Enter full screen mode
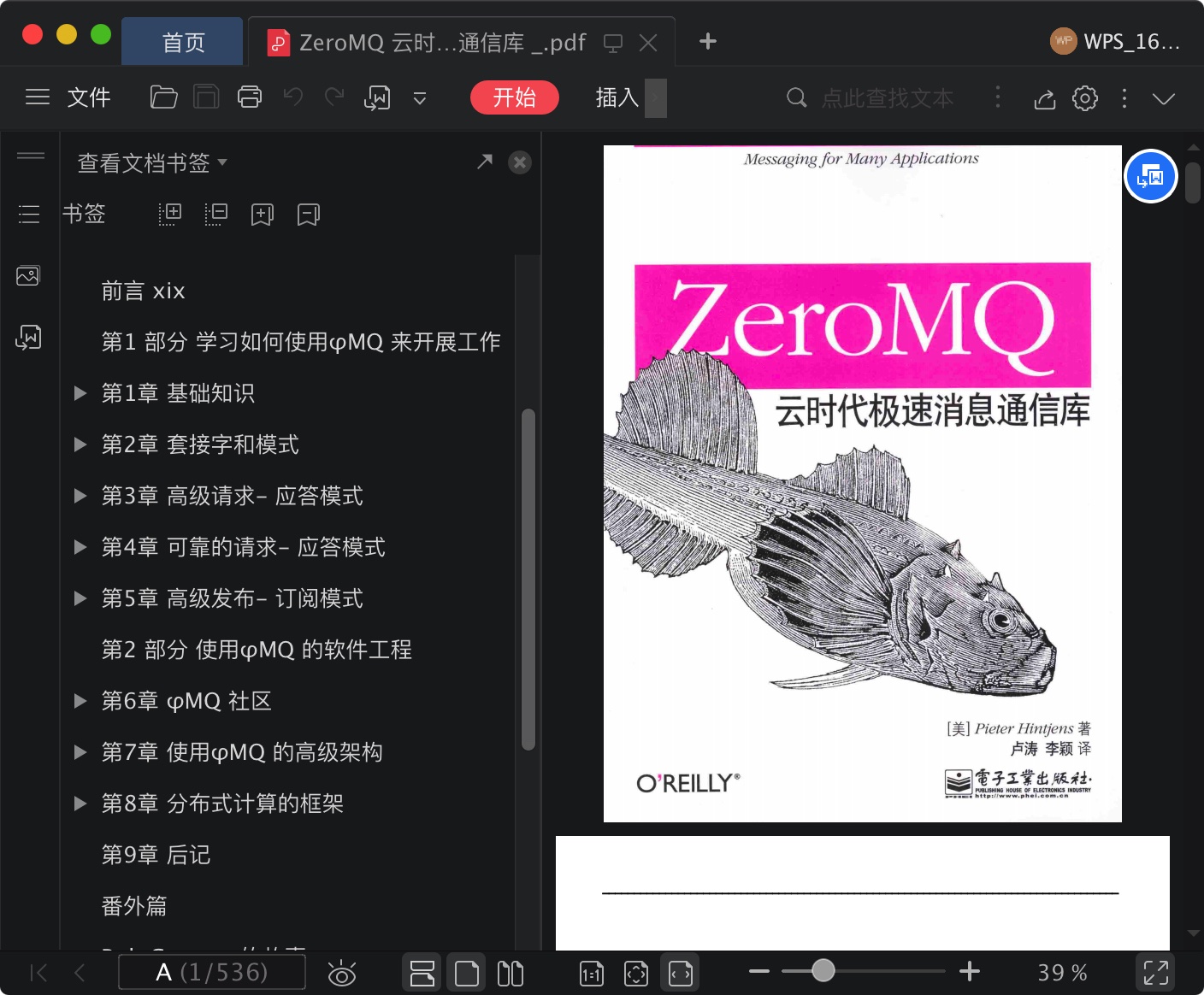Image resolution: width=1204 pixels, height=995 pixels. [1155, 973]
